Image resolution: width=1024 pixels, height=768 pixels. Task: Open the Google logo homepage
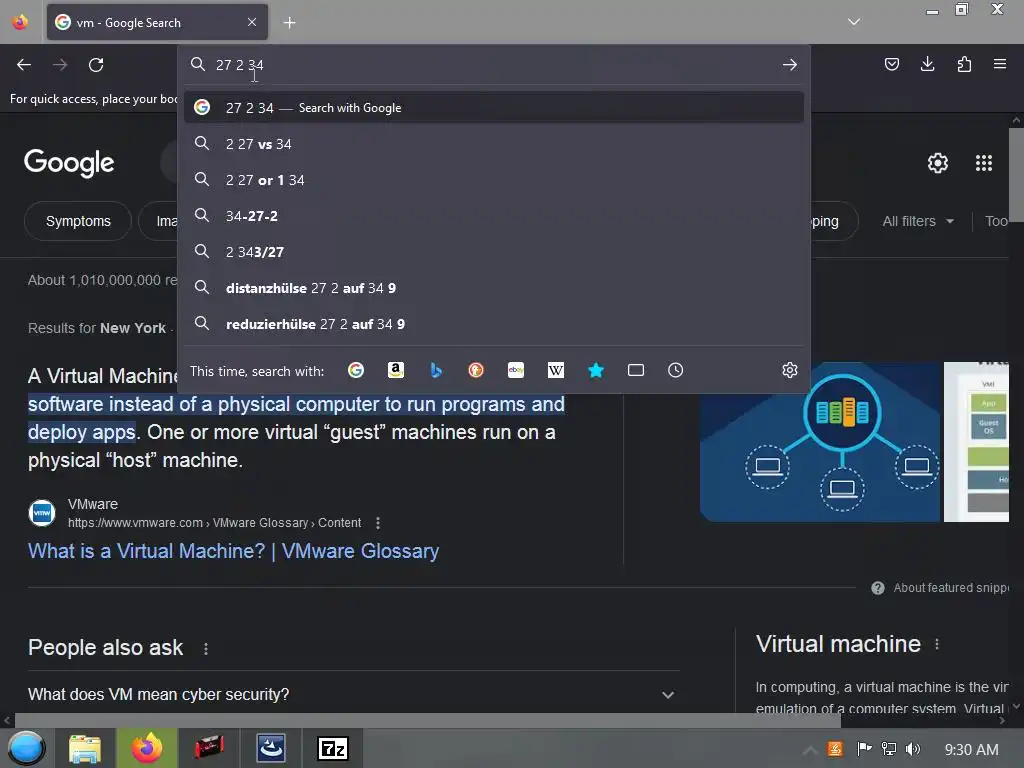point(69,163)
